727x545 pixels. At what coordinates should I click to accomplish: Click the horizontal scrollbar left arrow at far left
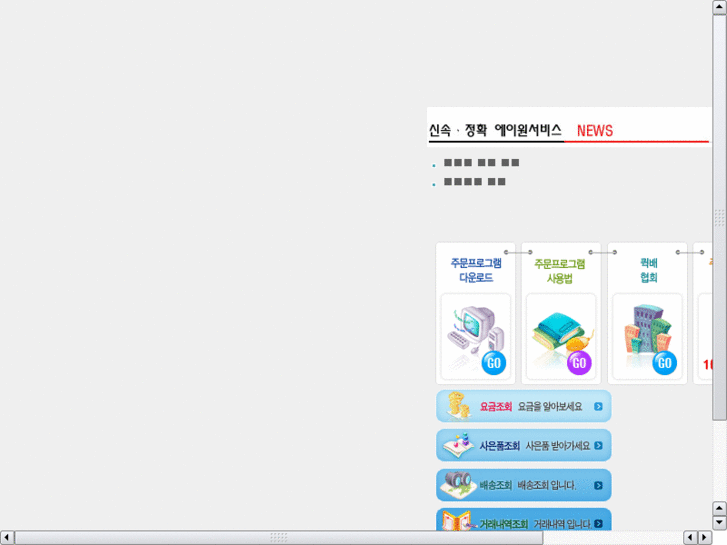pyautogui.click(x=7, y=538)
